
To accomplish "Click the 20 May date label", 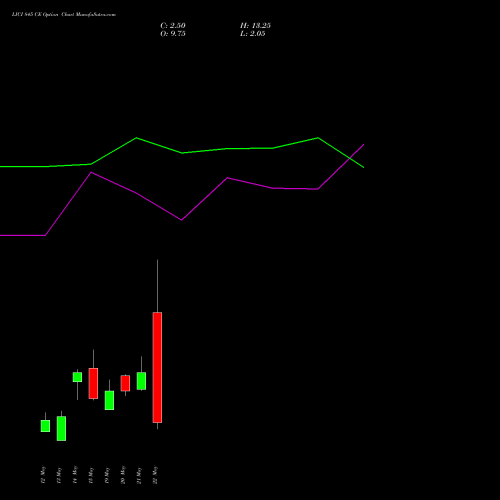I will click(123, 475).
